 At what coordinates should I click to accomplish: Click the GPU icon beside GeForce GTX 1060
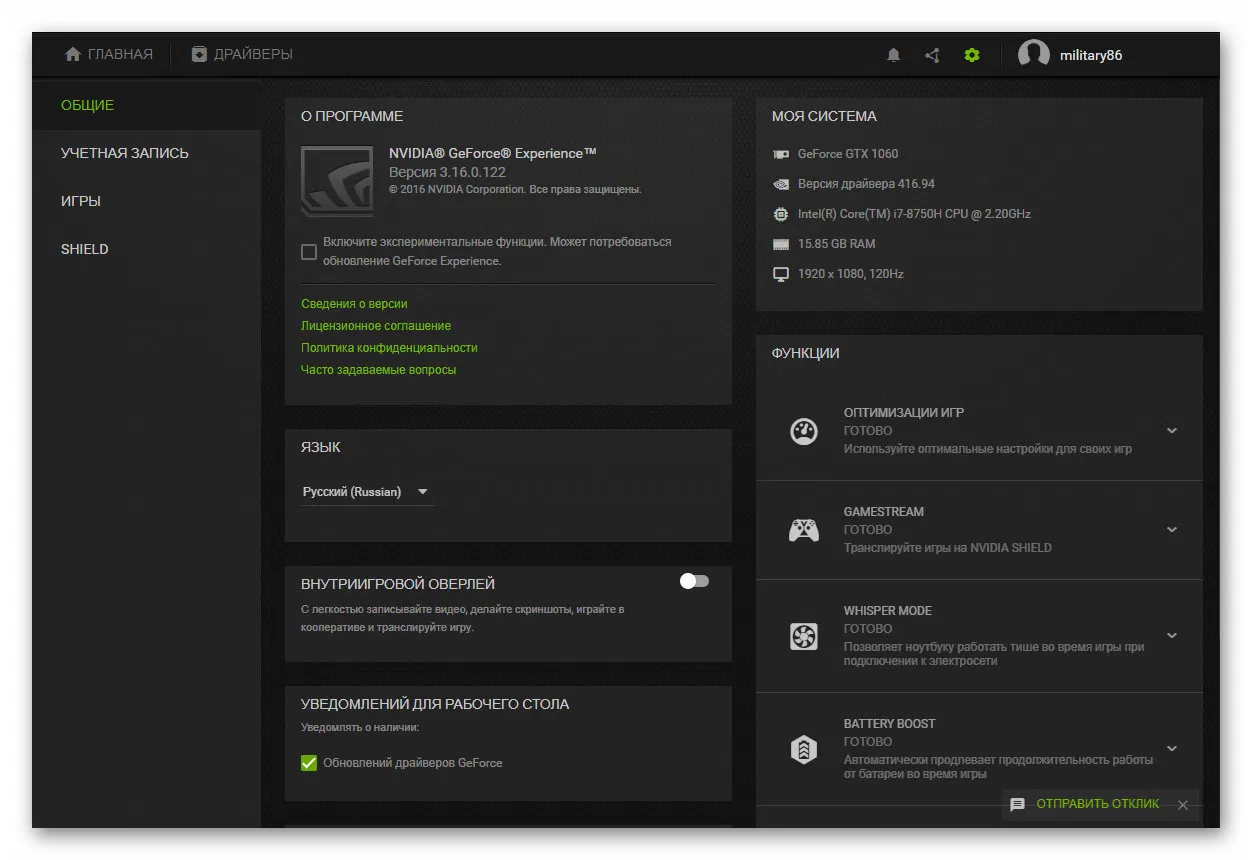pyautogui.click(x=781, y=154)
